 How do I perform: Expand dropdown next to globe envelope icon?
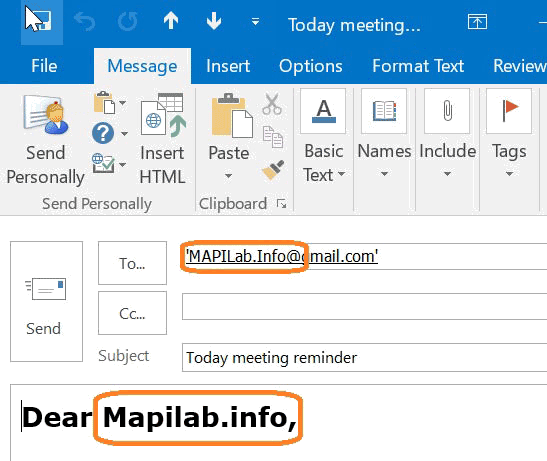123,164
